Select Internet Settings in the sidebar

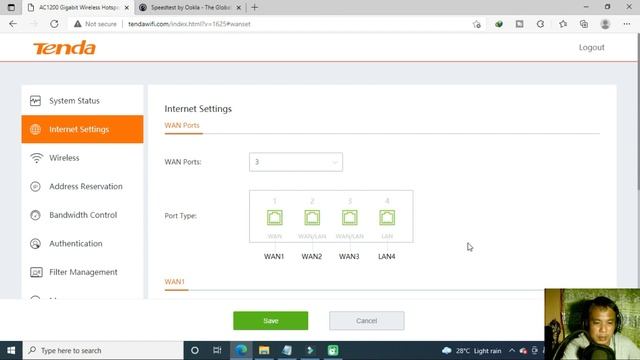(82, 129)
